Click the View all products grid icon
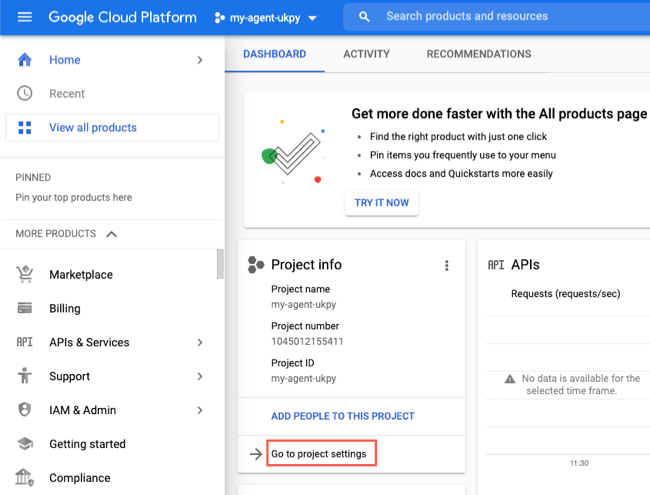The image size is (650, 495). [x=25, y=128]
